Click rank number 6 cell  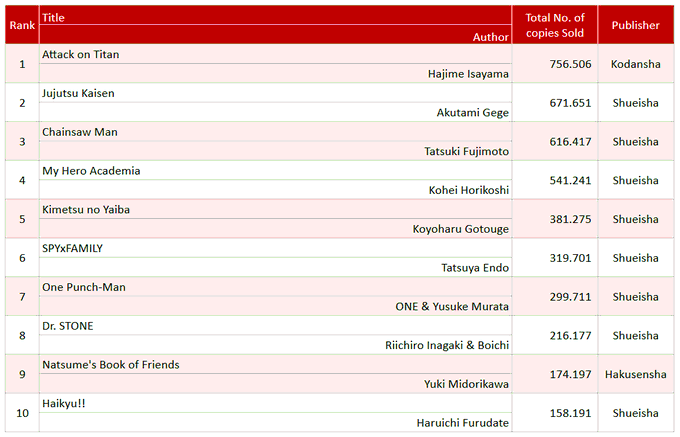click(x=22, y=258)
